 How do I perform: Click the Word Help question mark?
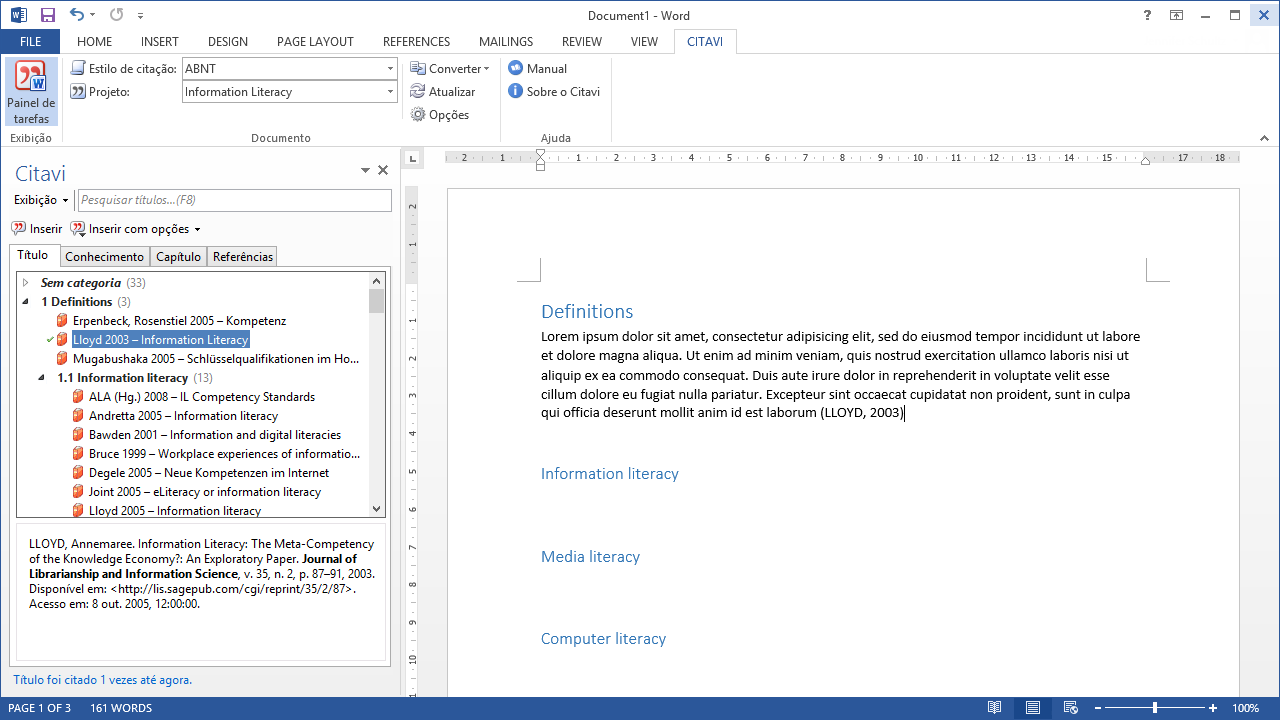(x=1147, y=15)
